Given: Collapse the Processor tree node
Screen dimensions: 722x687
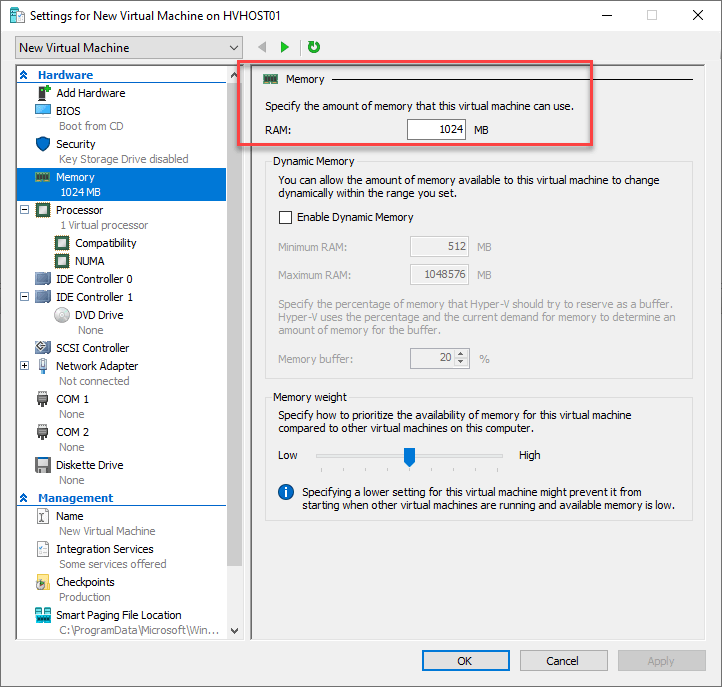Looking at the screenshot, I should pos(25,210).
